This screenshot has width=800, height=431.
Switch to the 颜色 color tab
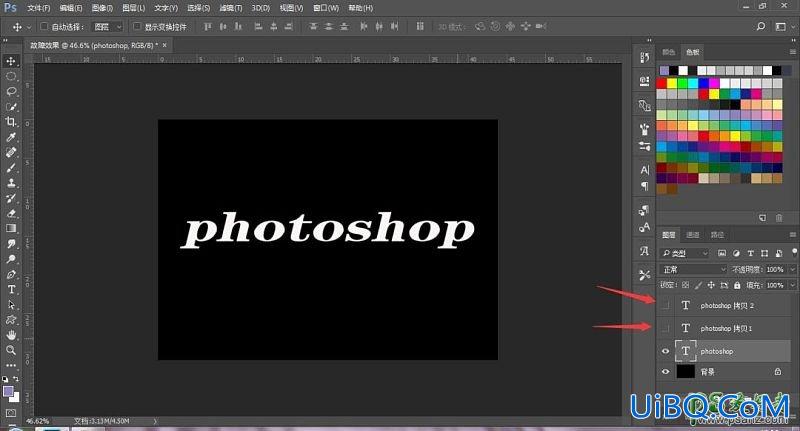pyautogui.click(x=668, y=52)
